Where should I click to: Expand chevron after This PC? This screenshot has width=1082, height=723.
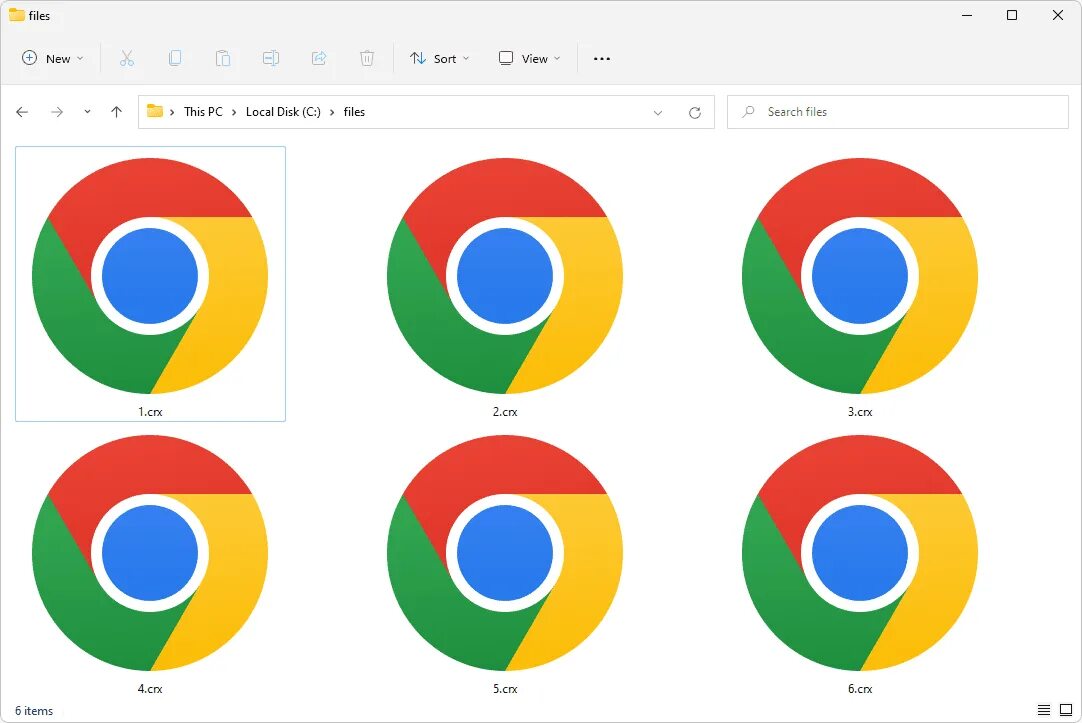[234, 112]
